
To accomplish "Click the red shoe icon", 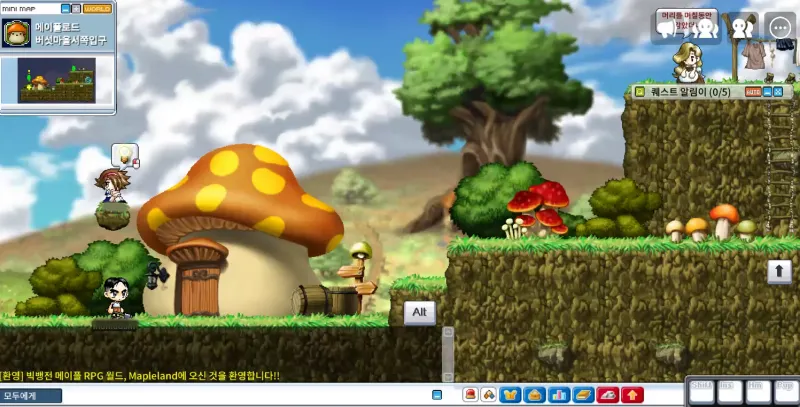I will pos(608,395).
